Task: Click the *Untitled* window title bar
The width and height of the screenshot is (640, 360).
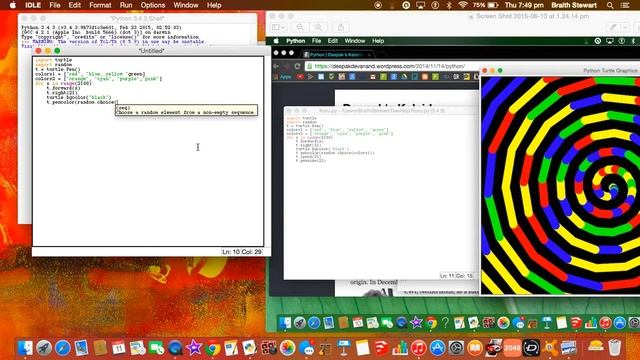Action: tap(151, 51)
